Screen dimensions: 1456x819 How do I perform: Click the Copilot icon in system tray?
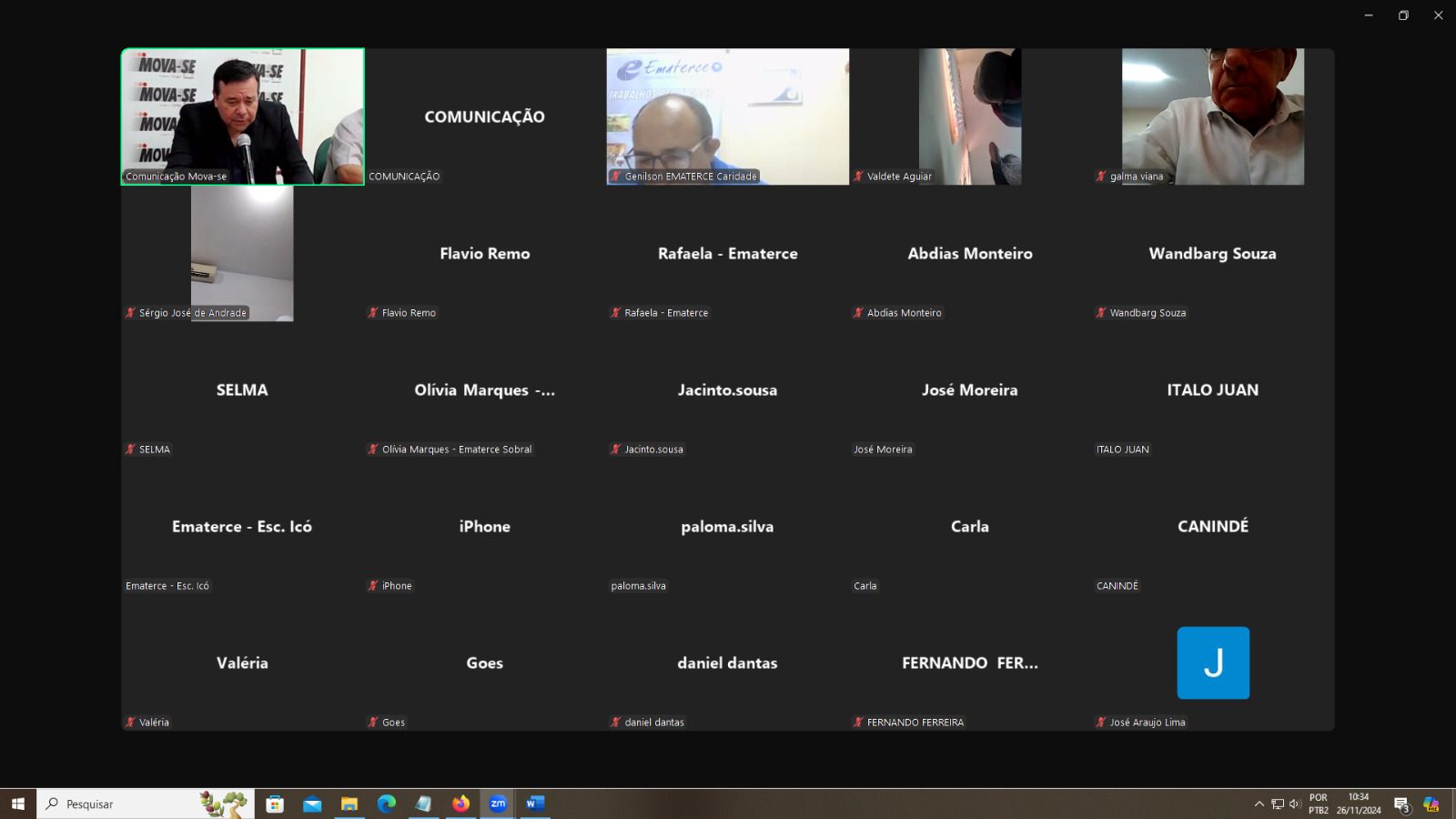tap(1431, 804)
